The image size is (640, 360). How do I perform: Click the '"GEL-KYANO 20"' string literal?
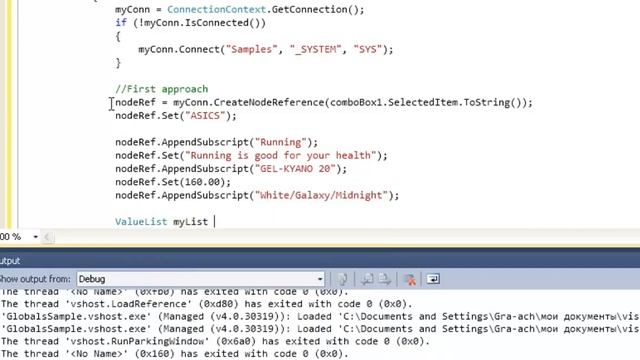(x=298, y=169)
